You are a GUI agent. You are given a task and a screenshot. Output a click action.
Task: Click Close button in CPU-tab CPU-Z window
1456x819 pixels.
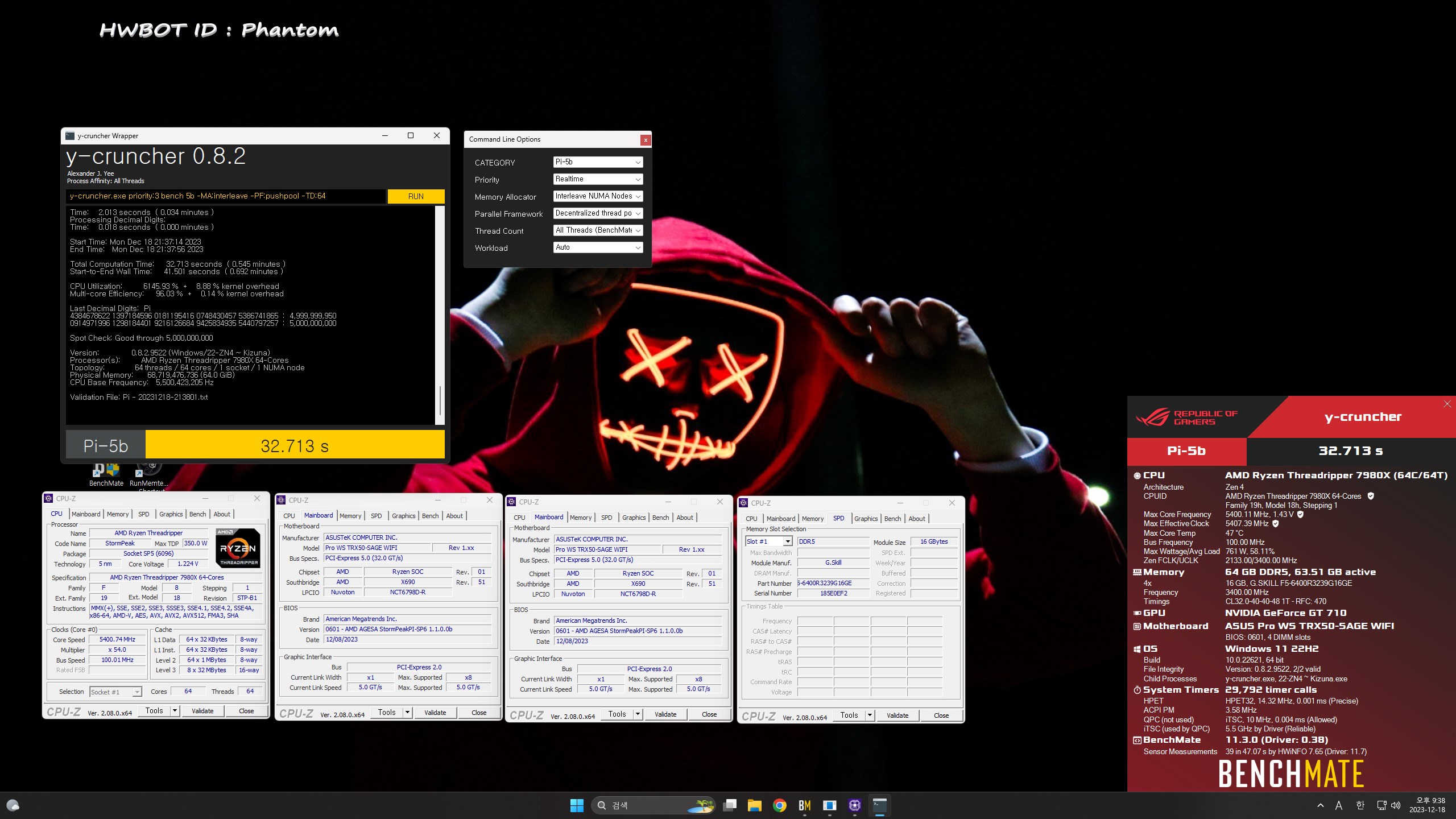pos(246,711)
